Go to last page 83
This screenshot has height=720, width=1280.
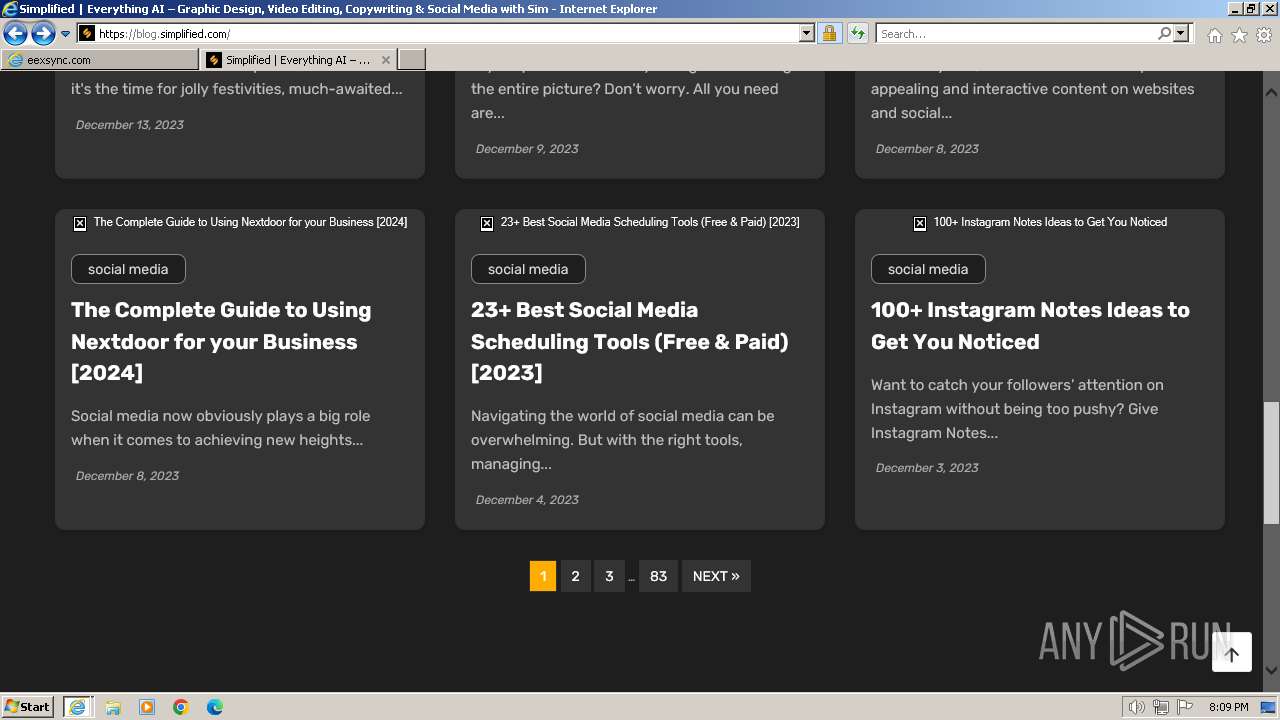[x=658, y=576]
